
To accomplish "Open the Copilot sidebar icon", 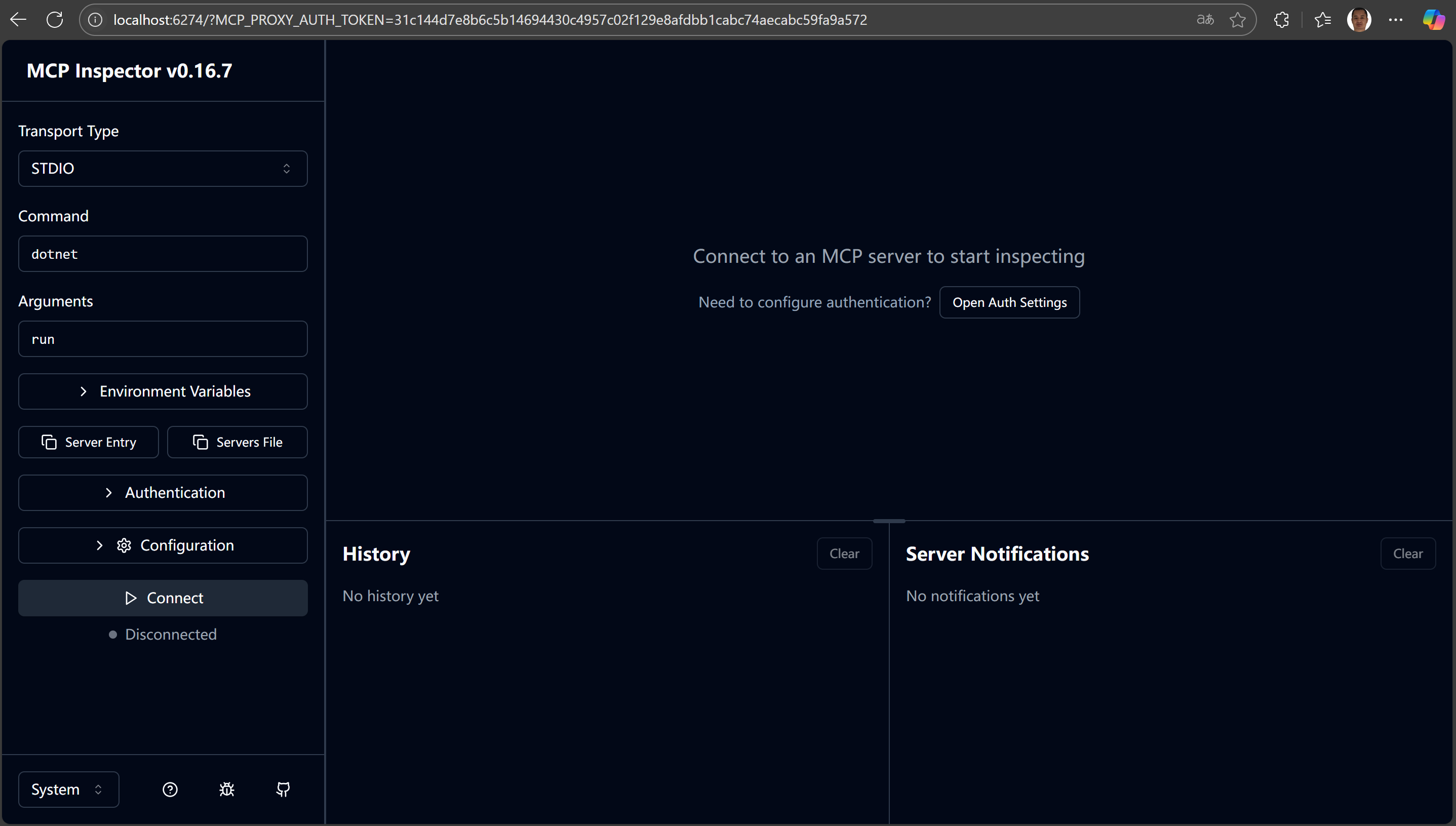I will [x=1433, y=20].
